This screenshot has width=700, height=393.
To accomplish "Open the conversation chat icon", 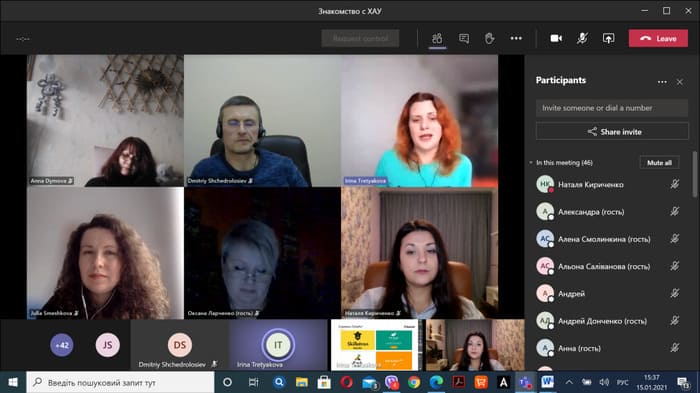I will (x=464, y=39).
